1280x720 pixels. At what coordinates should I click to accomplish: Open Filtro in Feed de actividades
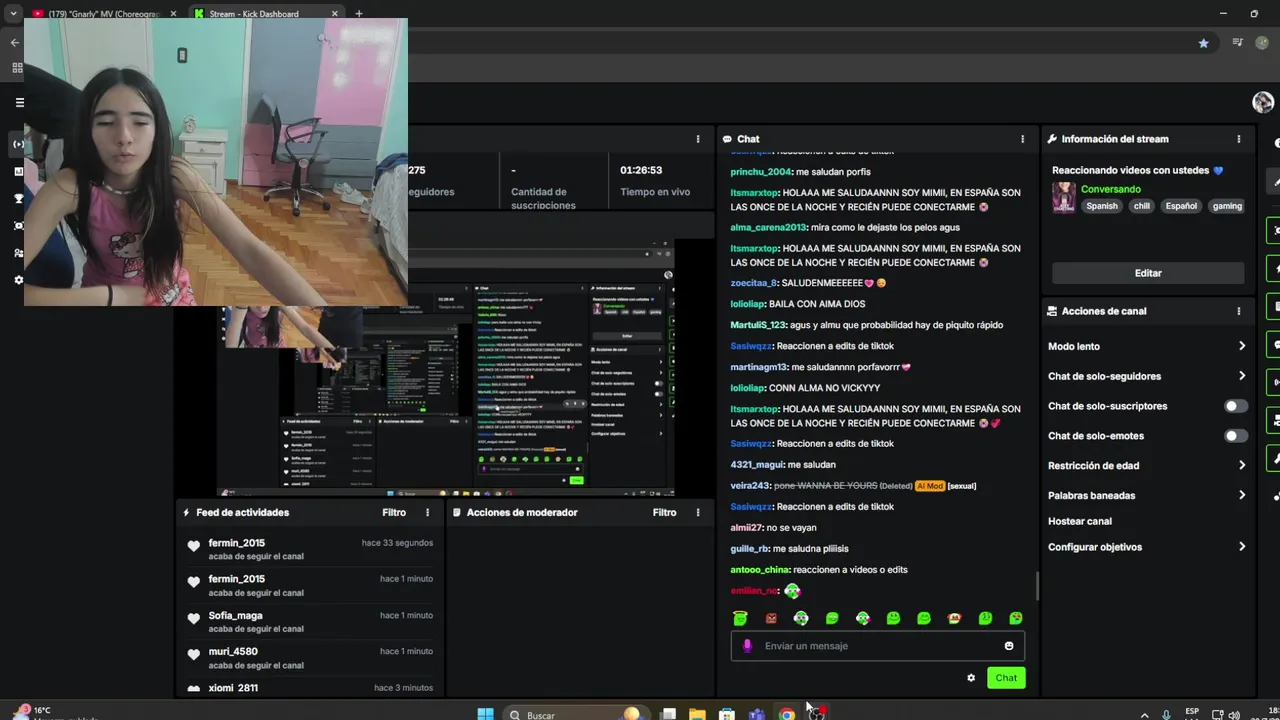coord(394,512)
